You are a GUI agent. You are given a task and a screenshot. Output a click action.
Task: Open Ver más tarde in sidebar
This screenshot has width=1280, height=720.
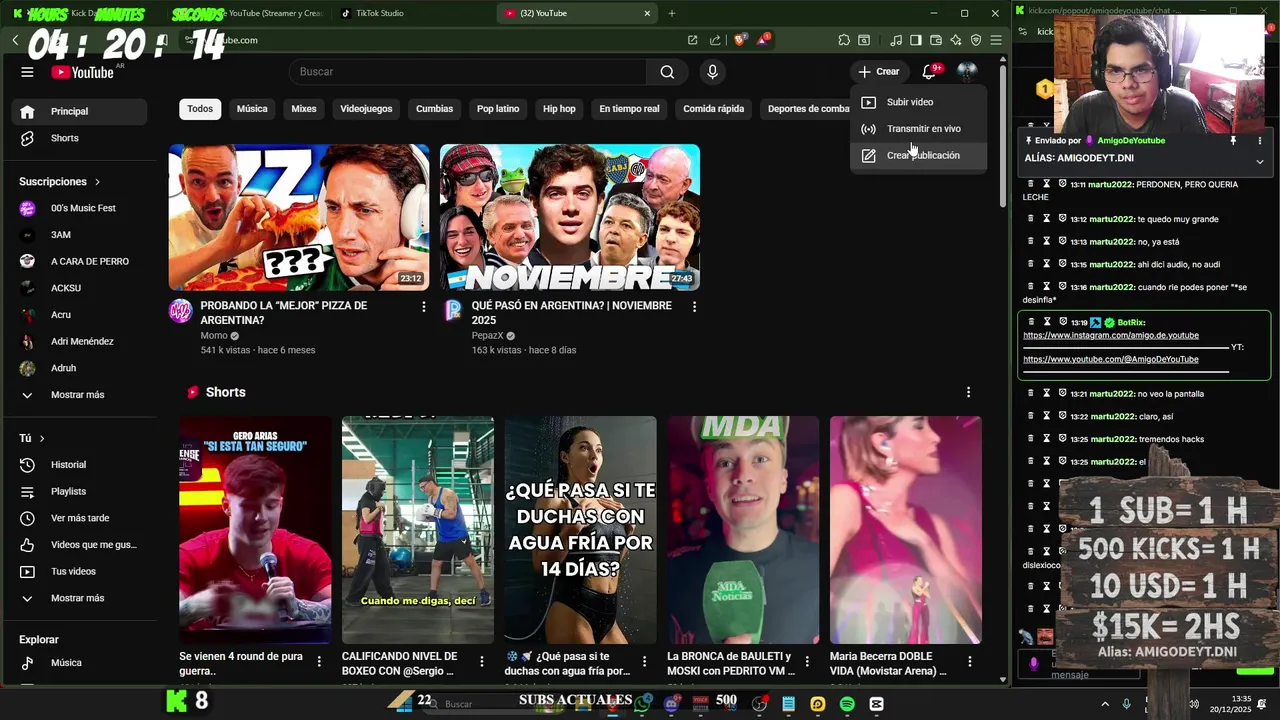[78, 518]
